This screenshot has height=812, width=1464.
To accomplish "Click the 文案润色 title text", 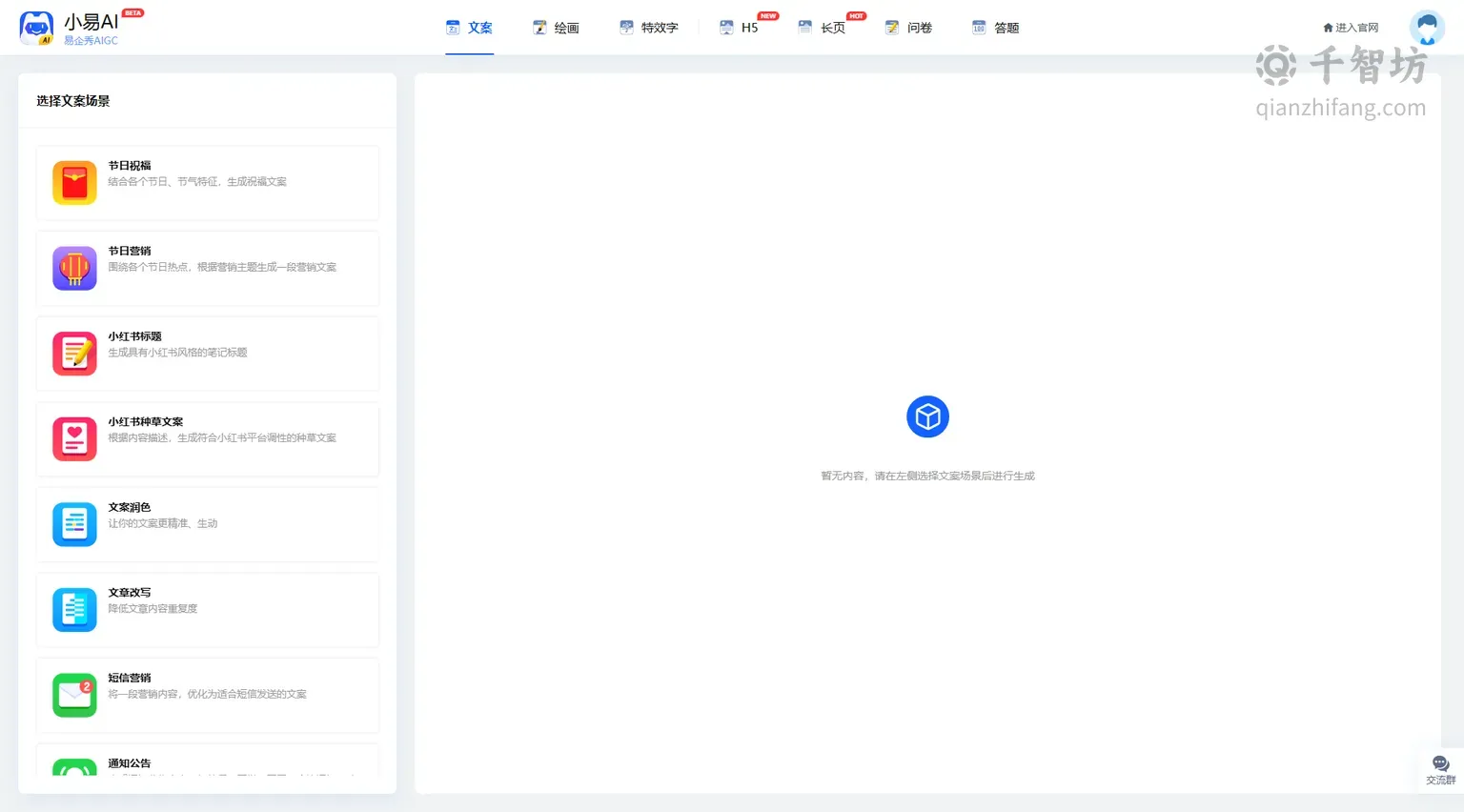I will (x=130, y=507).
